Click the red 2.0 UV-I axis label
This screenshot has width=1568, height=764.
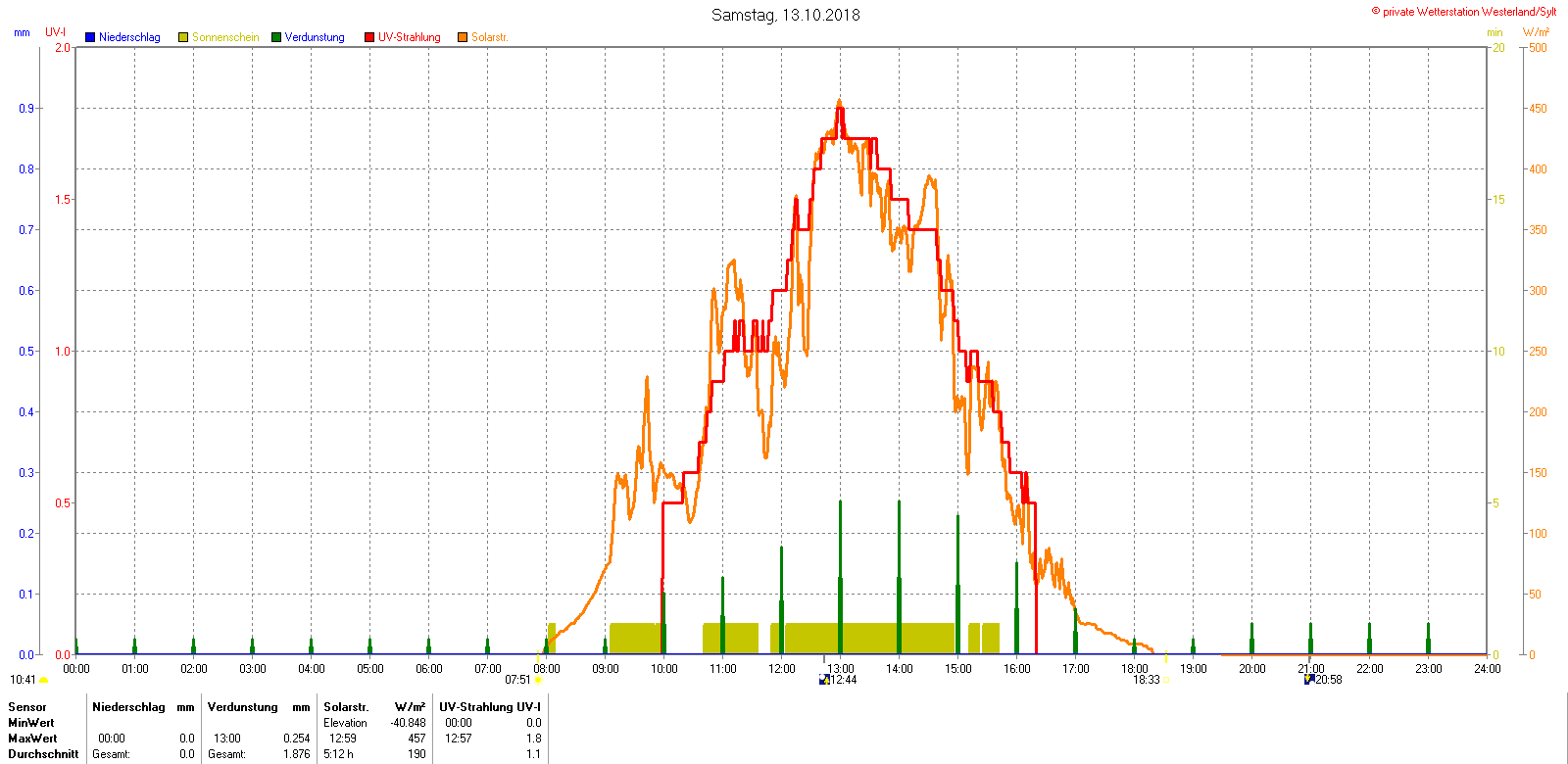pyautogui.click(x=63, y=48)
